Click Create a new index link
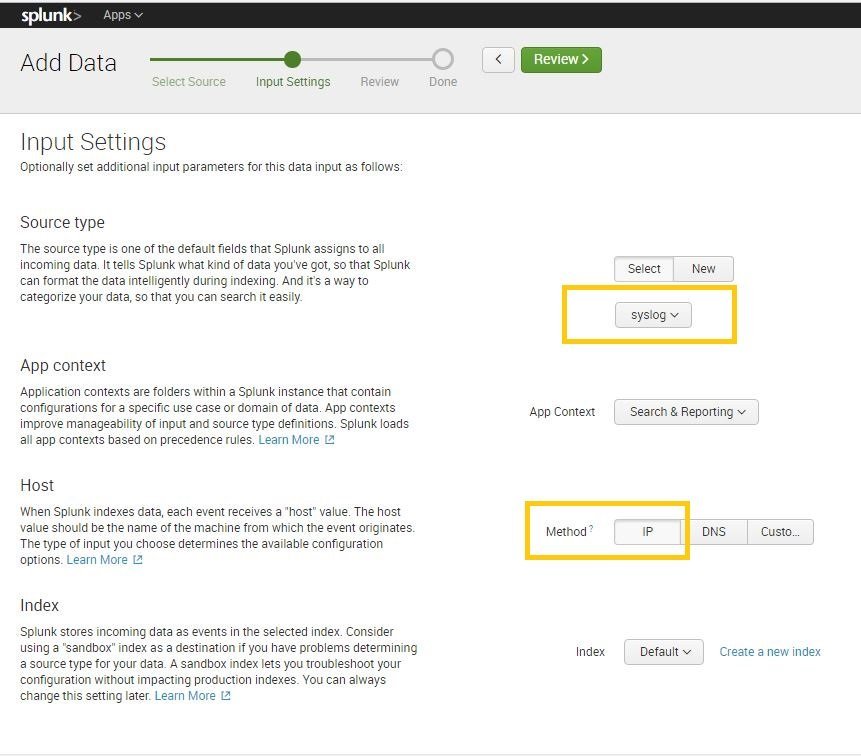 770,652
